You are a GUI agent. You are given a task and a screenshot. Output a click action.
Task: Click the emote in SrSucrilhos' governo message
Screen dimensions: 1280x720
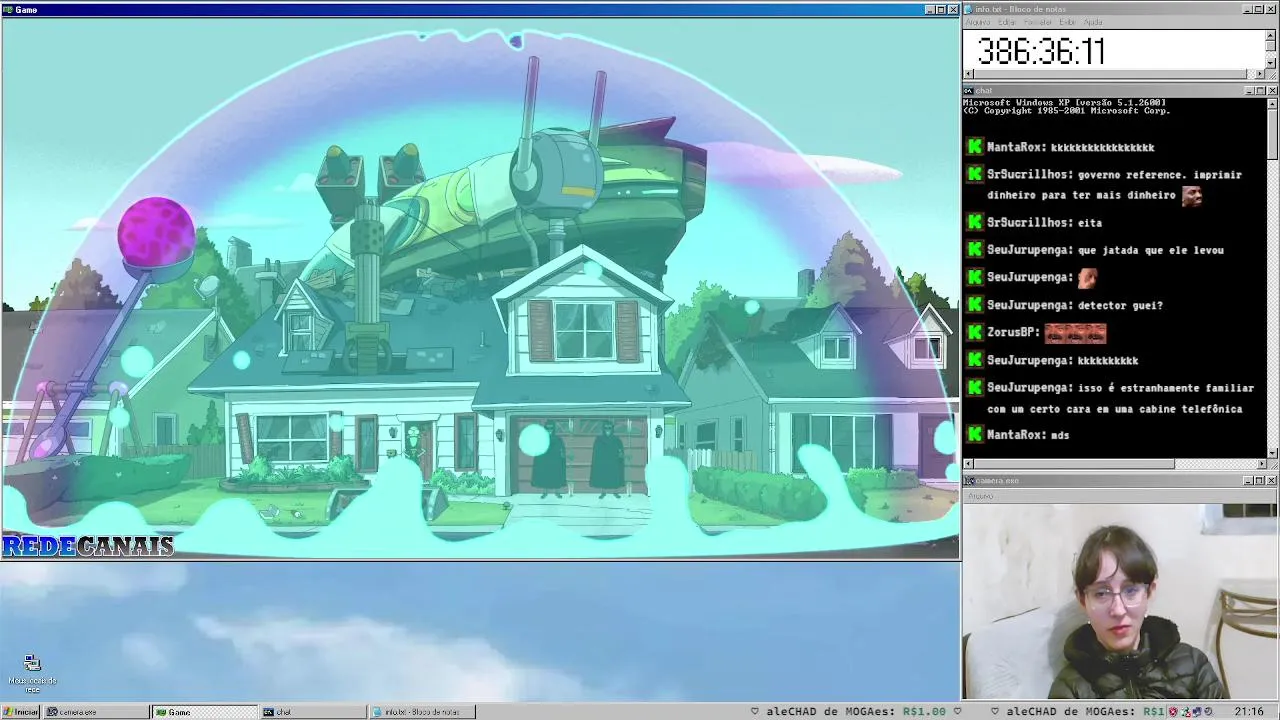tap(1191, 196)
